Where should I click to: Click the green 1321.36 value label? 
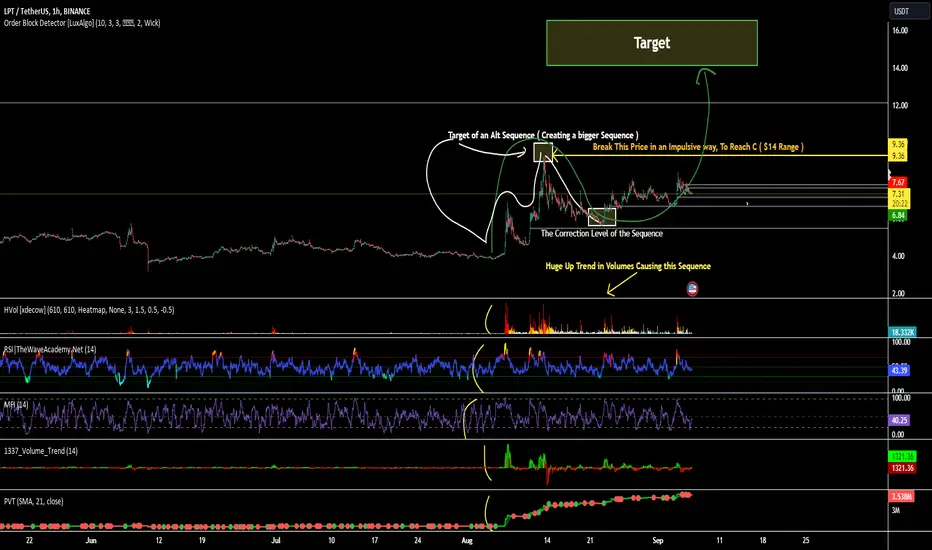point(902,456)
